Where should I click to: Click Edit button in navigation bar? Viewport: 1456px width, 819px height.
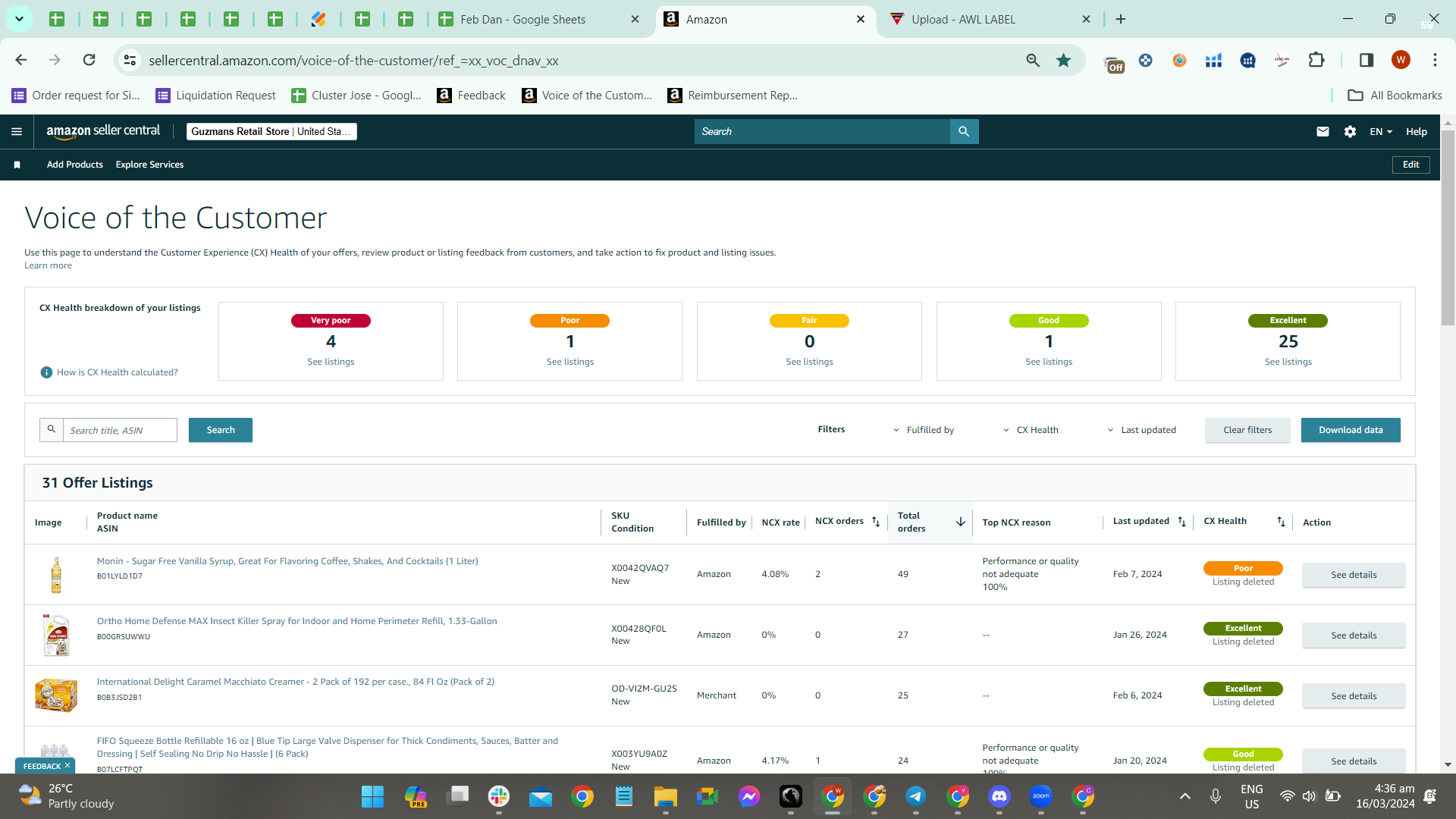click(1410, 165)
